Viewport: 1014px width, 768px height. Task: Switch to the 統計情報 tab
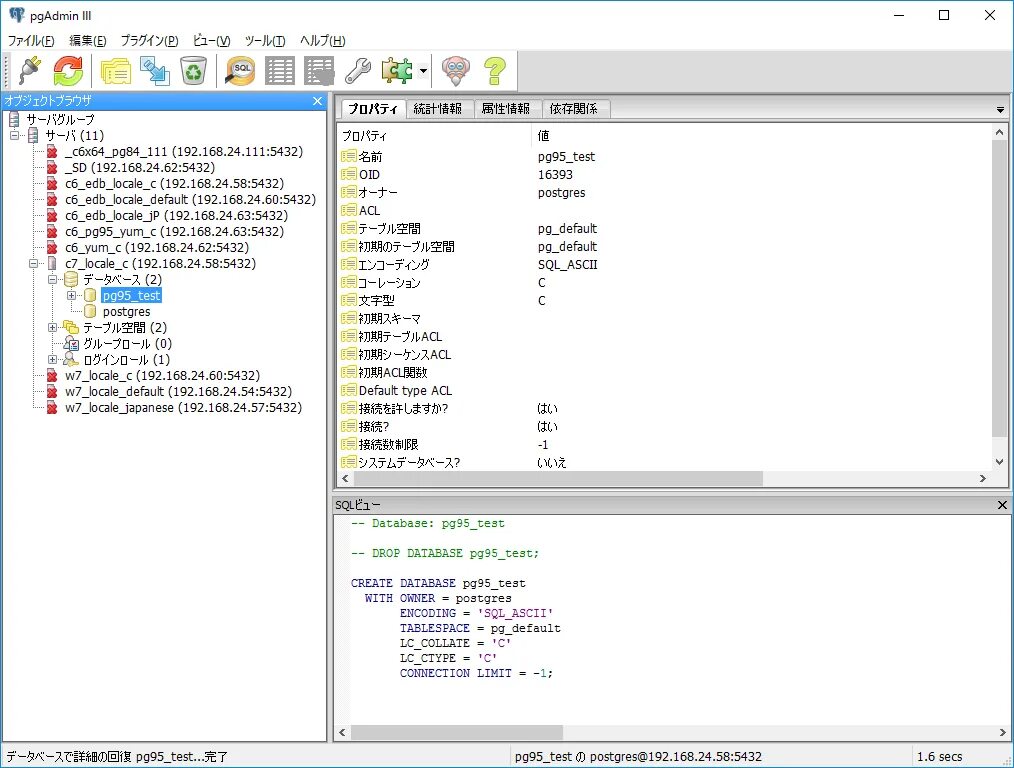tap(438, 109)
